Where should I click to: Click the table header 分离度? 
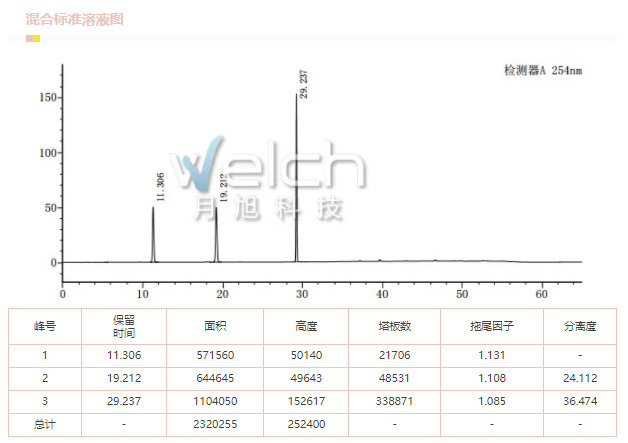click(x=580, y=326)
